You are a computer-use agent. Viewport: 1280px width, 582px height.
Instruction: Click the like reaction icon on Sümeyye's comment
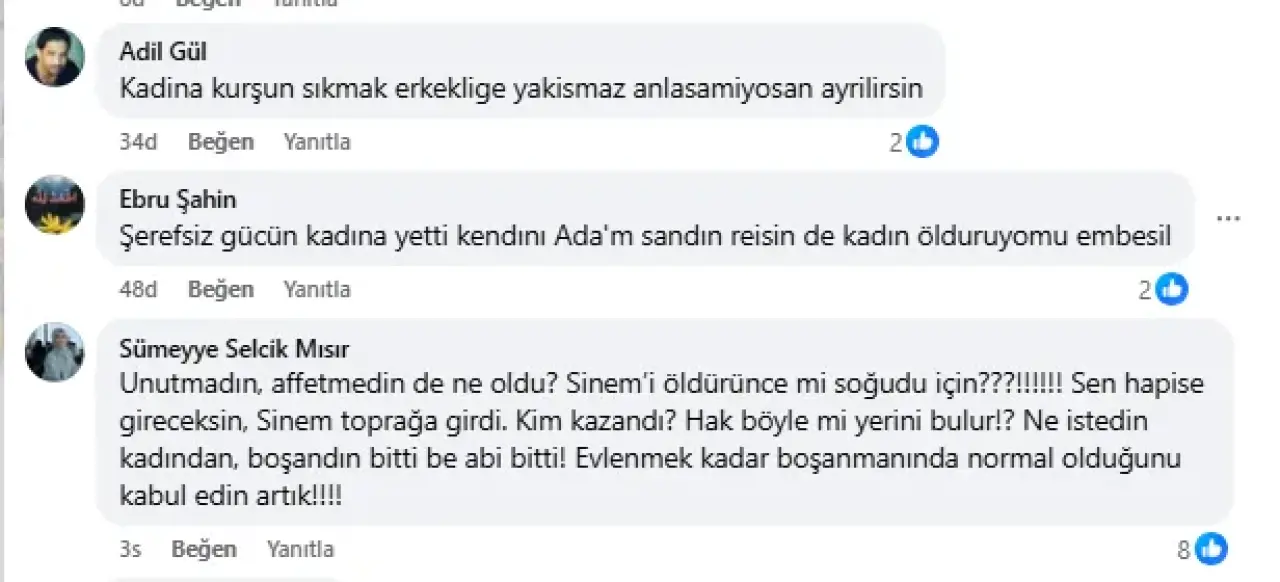pos(1210,549)
